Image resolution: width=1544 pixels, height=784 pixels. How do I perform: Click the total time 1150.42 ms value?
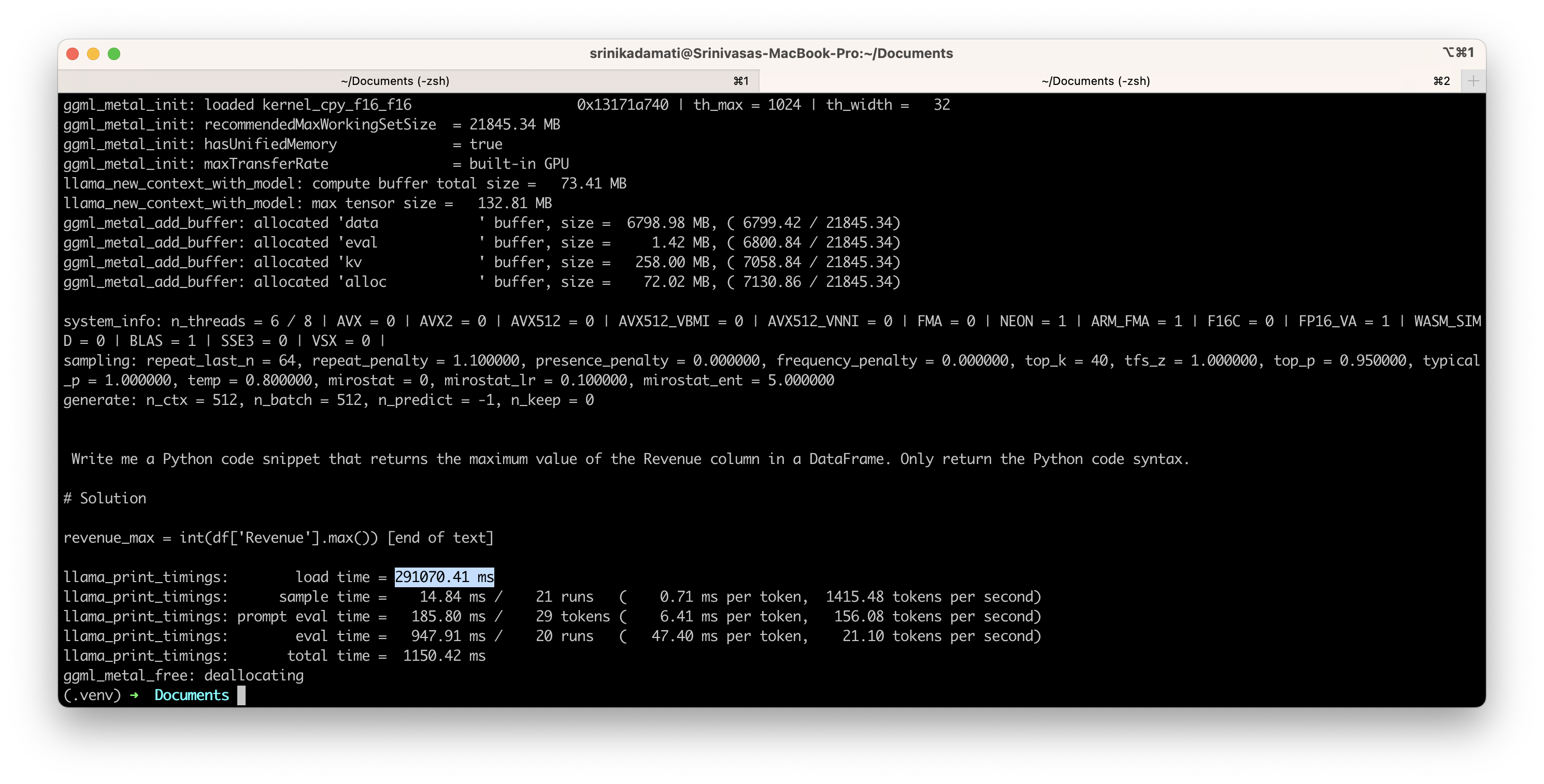[444, 656]
